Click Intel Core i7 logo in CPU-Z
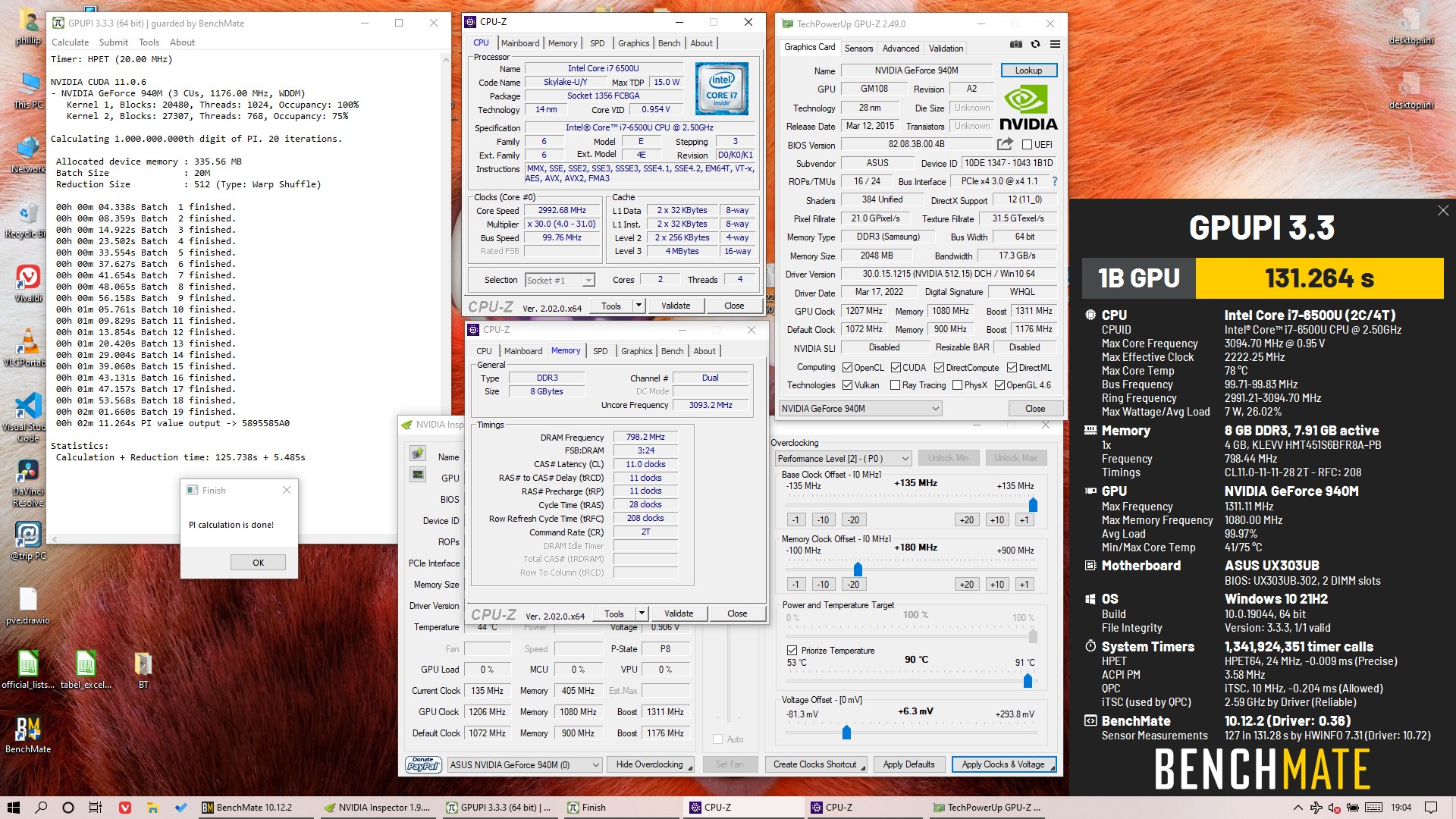The width and height of the screenshot is (1456, 819). click(721, 89)
